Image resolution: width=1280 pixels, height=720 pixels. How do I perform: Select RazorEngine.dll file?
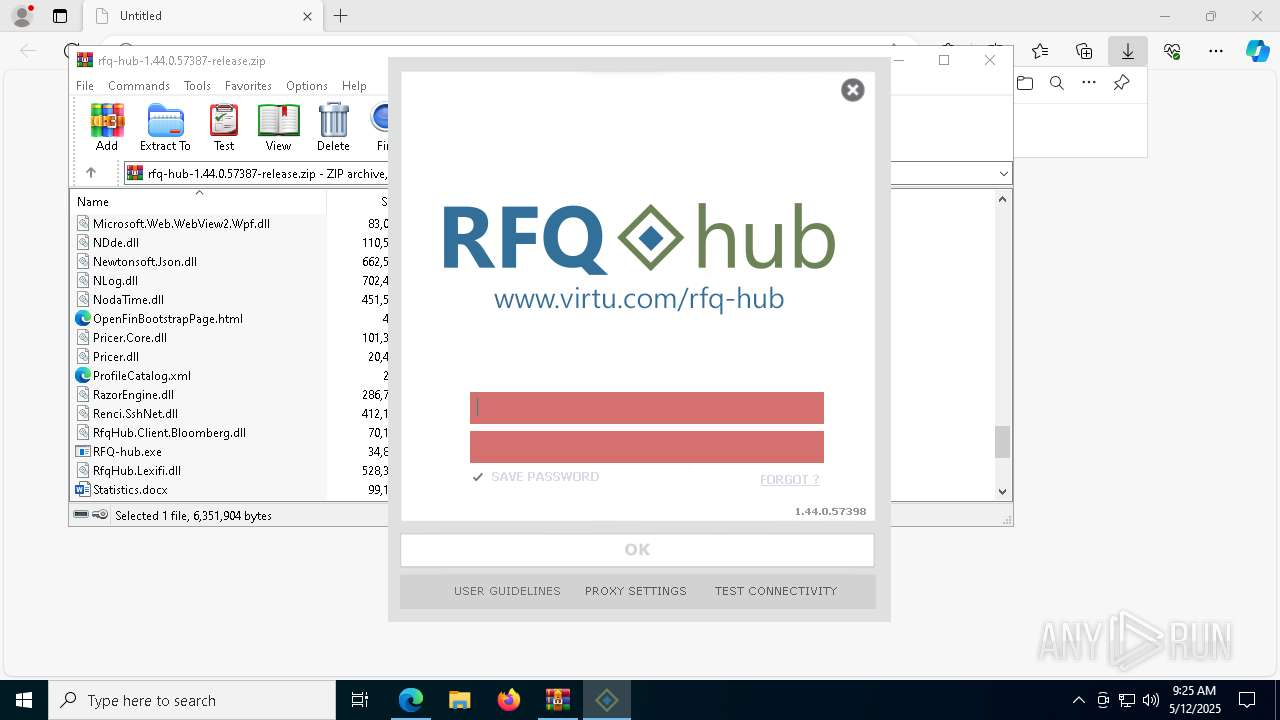pyautogui.click(x=133, y=395)
